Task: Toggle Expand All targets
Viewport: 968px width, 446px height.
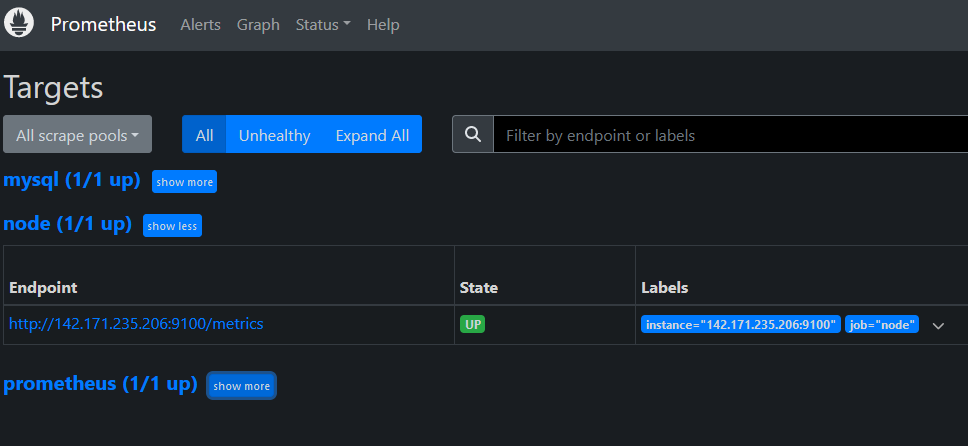Action: coord(372,135)
